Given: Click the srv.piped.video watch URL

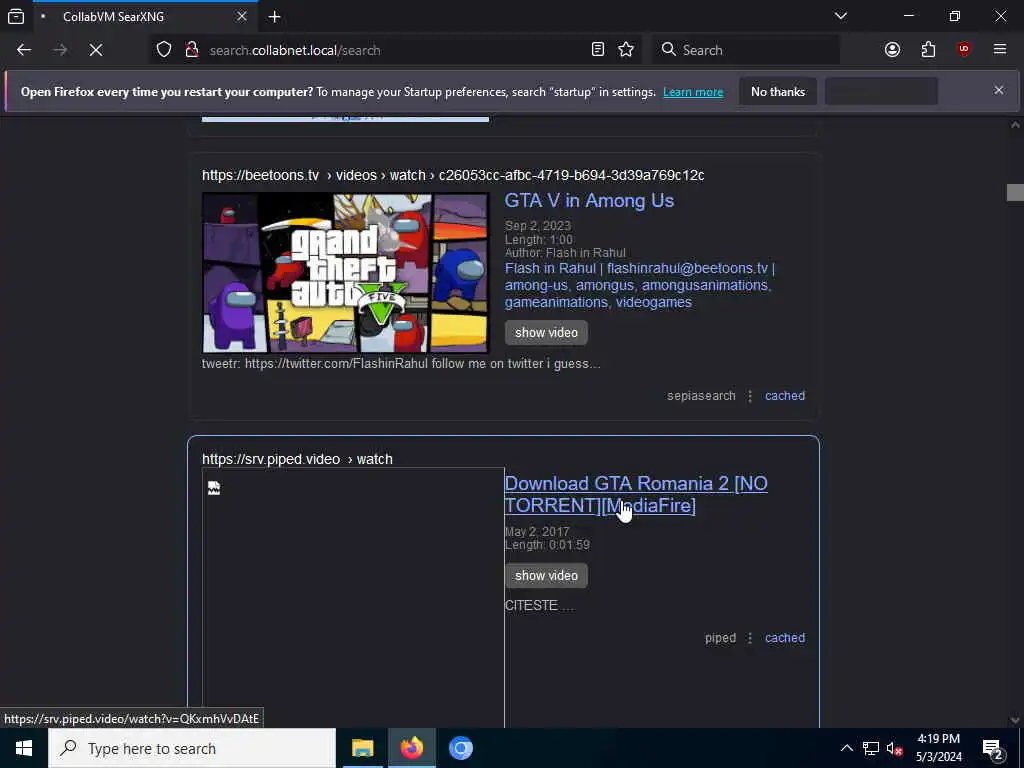Looking at the screenshot, I should click(x=297, y=459).
